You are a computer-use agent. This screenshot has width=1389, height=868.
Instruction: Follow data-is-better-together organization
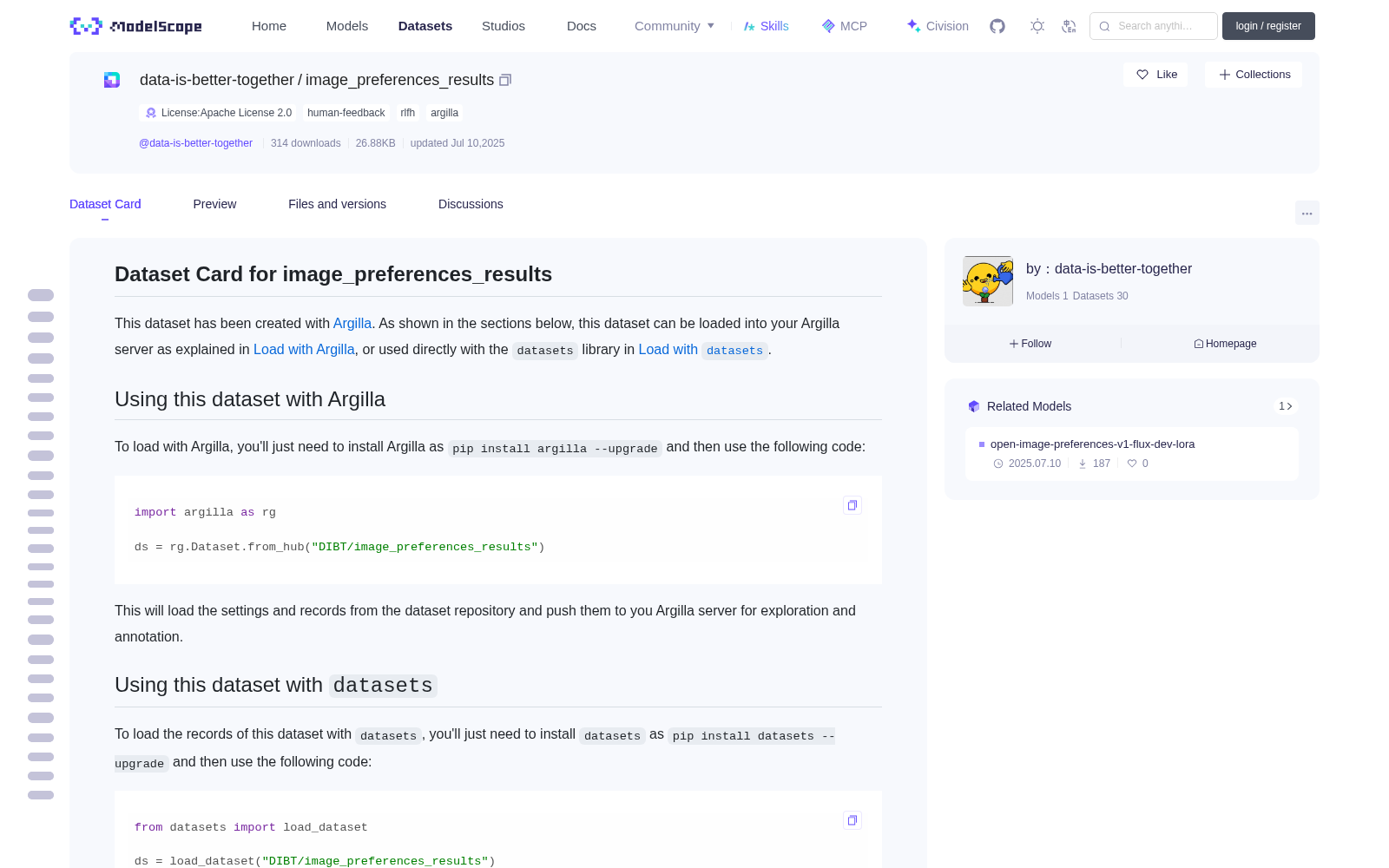coord(1030,344)
